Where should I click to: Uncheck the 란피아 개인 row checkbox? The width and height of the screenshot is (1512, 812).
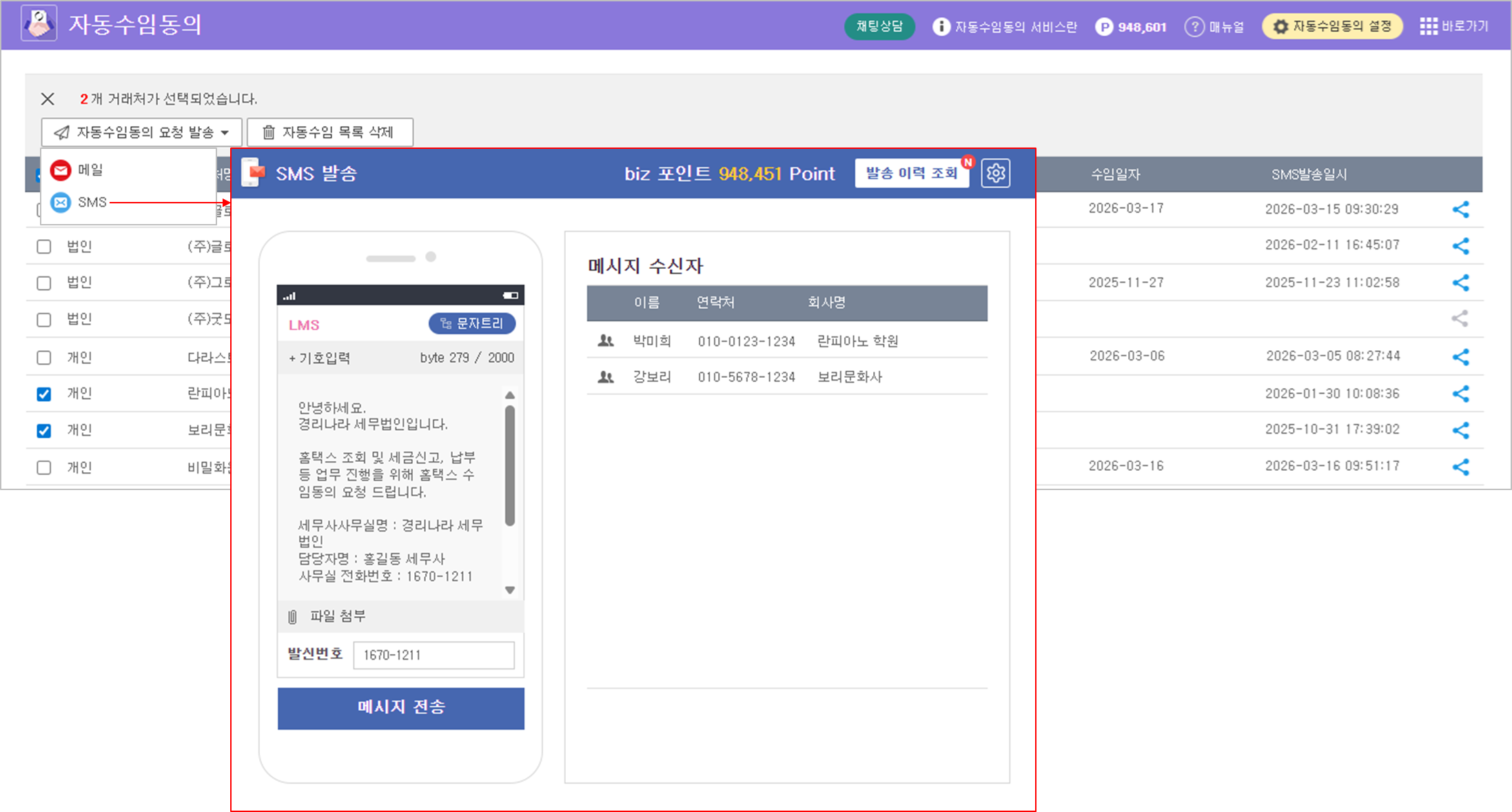coord(44,394)
